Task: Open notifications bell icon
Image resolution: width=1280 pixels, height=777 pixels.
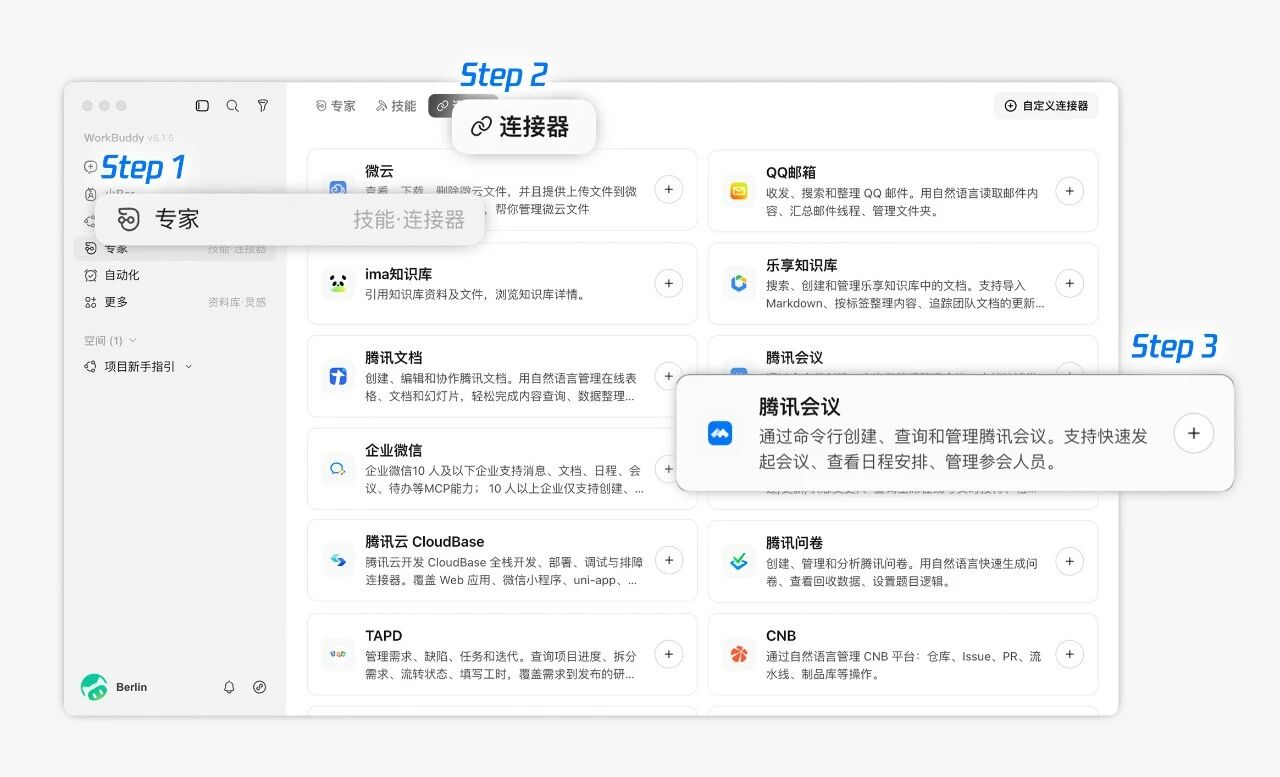Action: pos(229,687)
